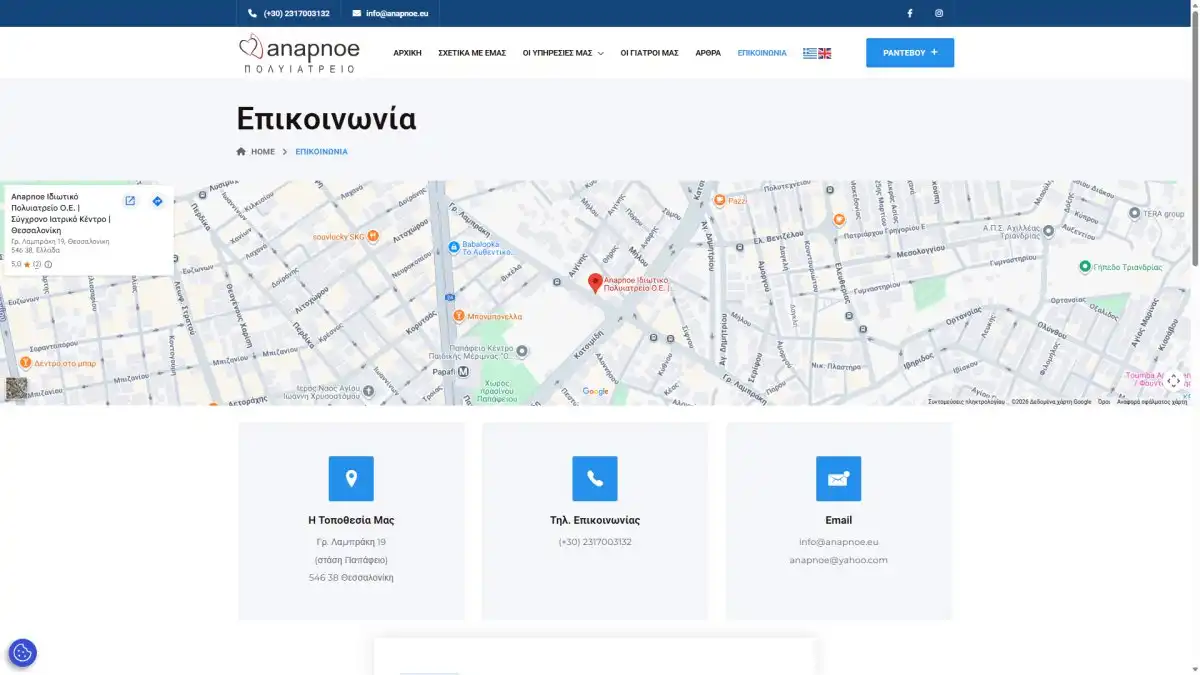Open the ΑΡΧΙΚΗ menu item

tap(407, 53)
